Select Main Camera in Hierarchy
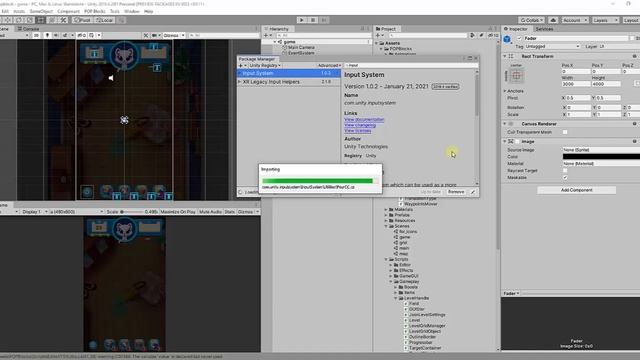Viewport: 640px width, 360px height. pyautogui.click(x=301, y=47)
